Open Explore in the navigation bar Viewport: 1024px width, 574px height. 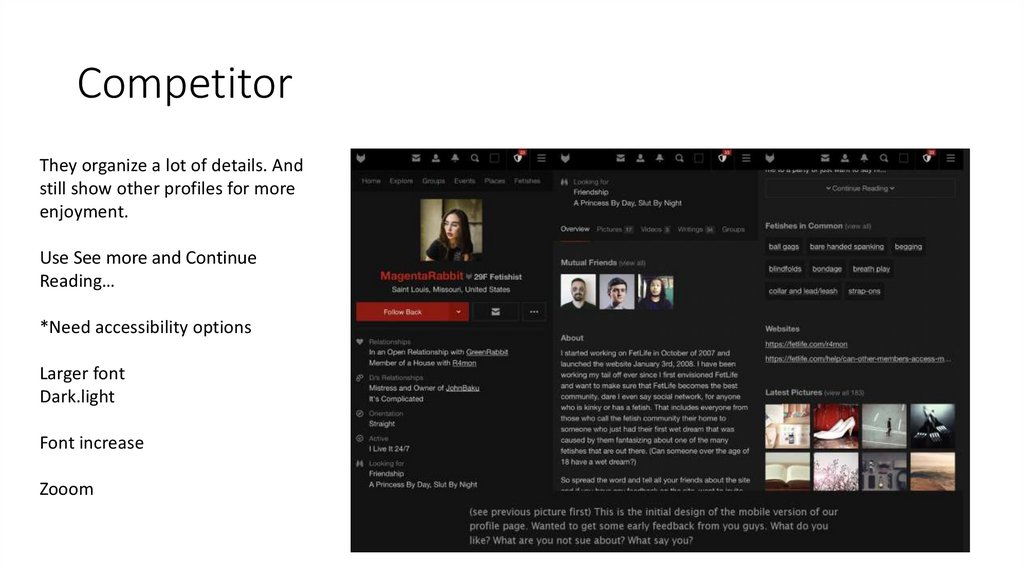[x=401, y=181]
